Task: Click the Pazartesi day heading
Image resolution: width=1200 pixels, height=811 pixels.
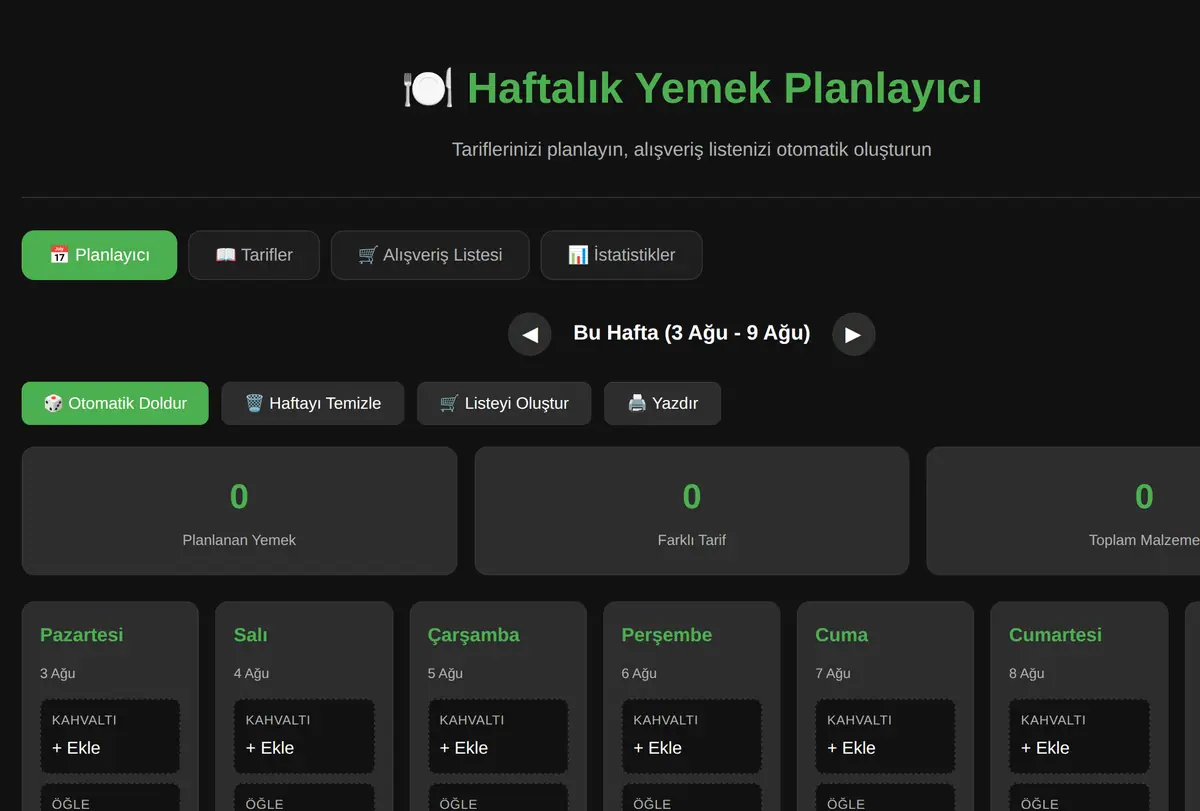Action: [x=82, y=635]
